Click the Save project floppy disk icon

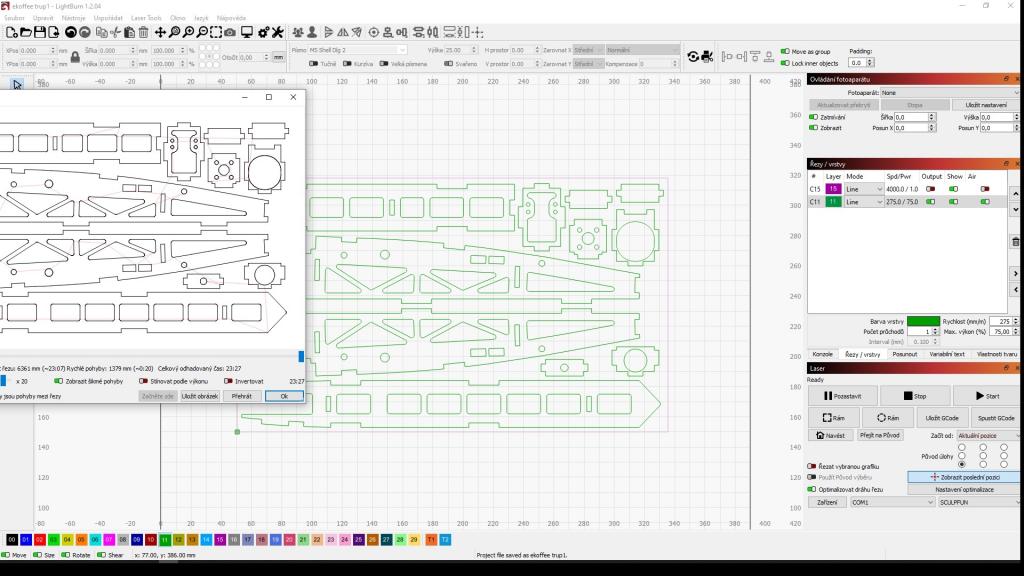click(x=41, y=32)
